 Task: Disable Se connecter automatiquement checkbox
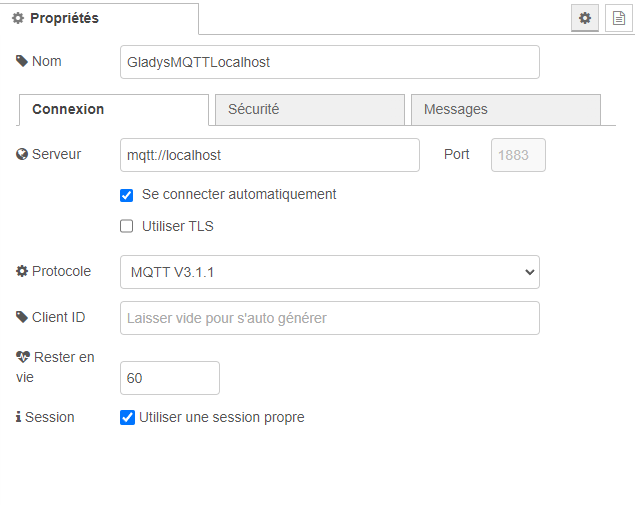(127, 195)
